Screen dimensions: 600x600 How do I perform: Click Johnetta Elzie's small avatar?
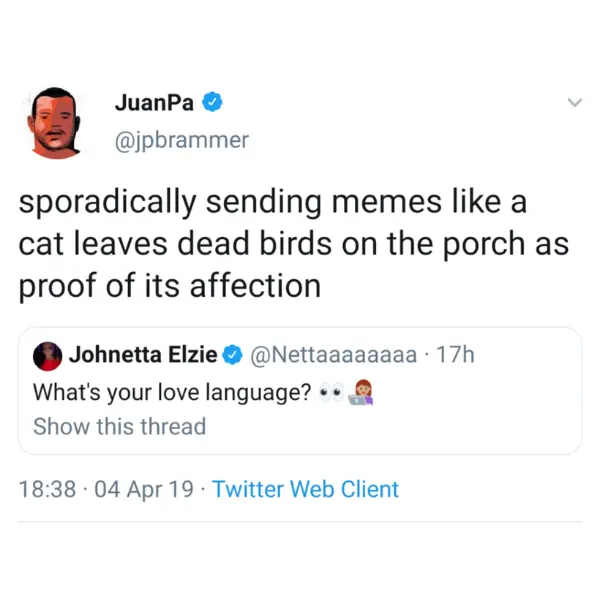[48, 355]
